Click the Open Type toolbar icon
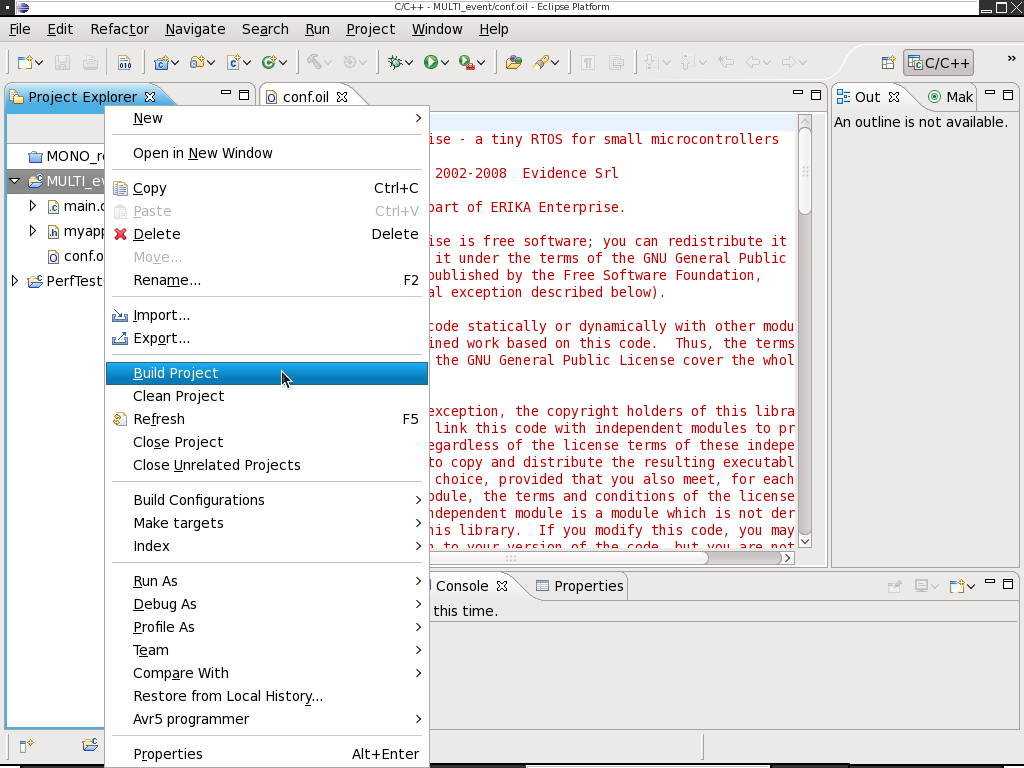Image resolution: width=1024 pixels, height=768 pixels. (514, 63)
